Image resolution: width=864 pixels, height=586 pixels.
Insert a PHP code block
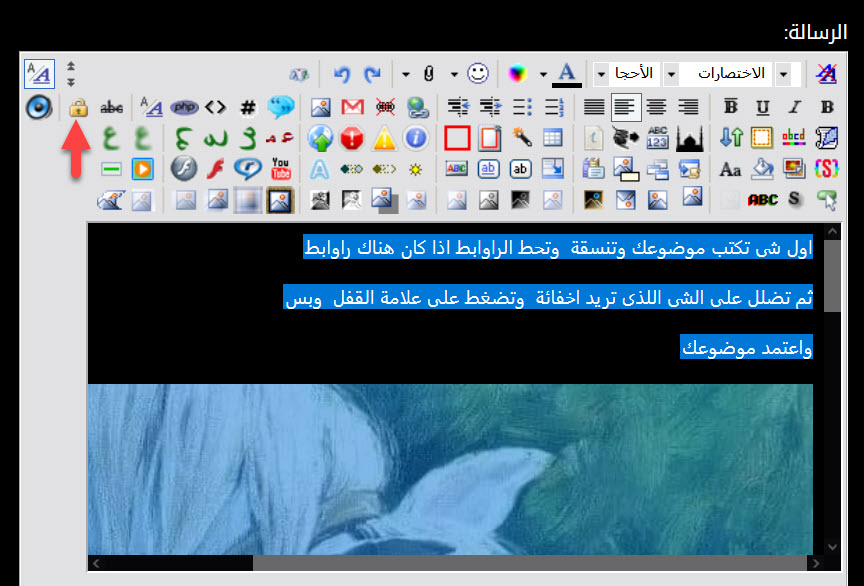(184, 107)
